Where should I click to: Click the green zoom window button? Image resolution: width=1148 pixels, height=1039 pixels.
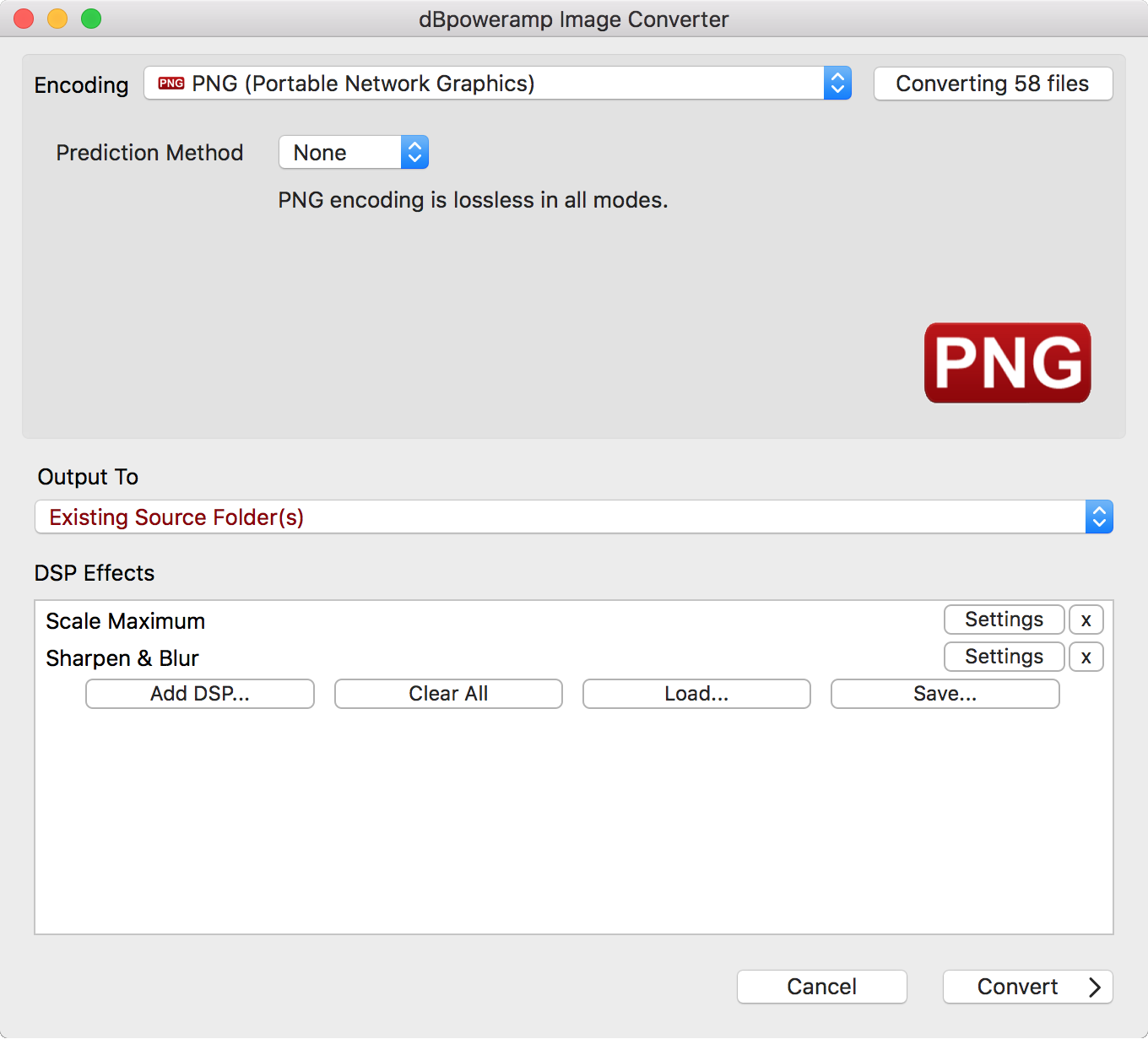click(x=91, y=19)
